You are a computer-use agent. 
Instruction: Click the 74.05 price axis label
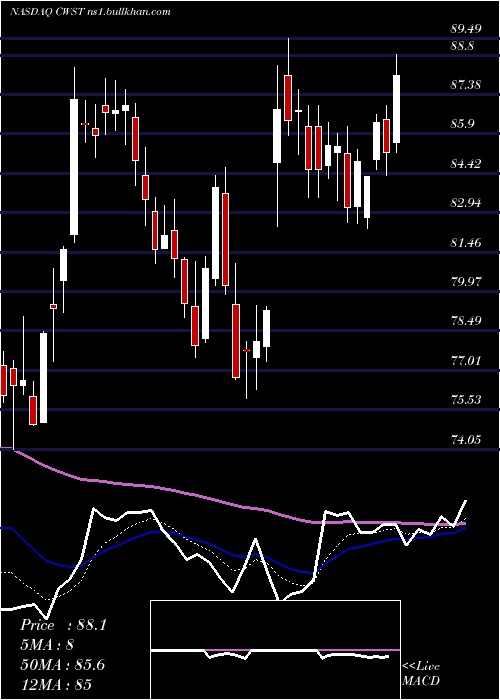(x=466, y=441)
